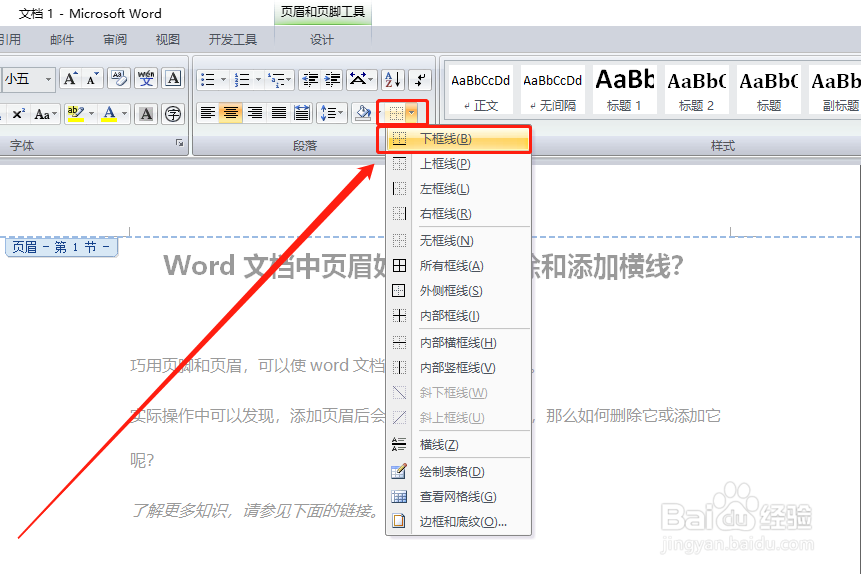The height and width of the screenshot is (574, 861).
Task: Apply superscript formatting
Action: (x=18, y=114)
